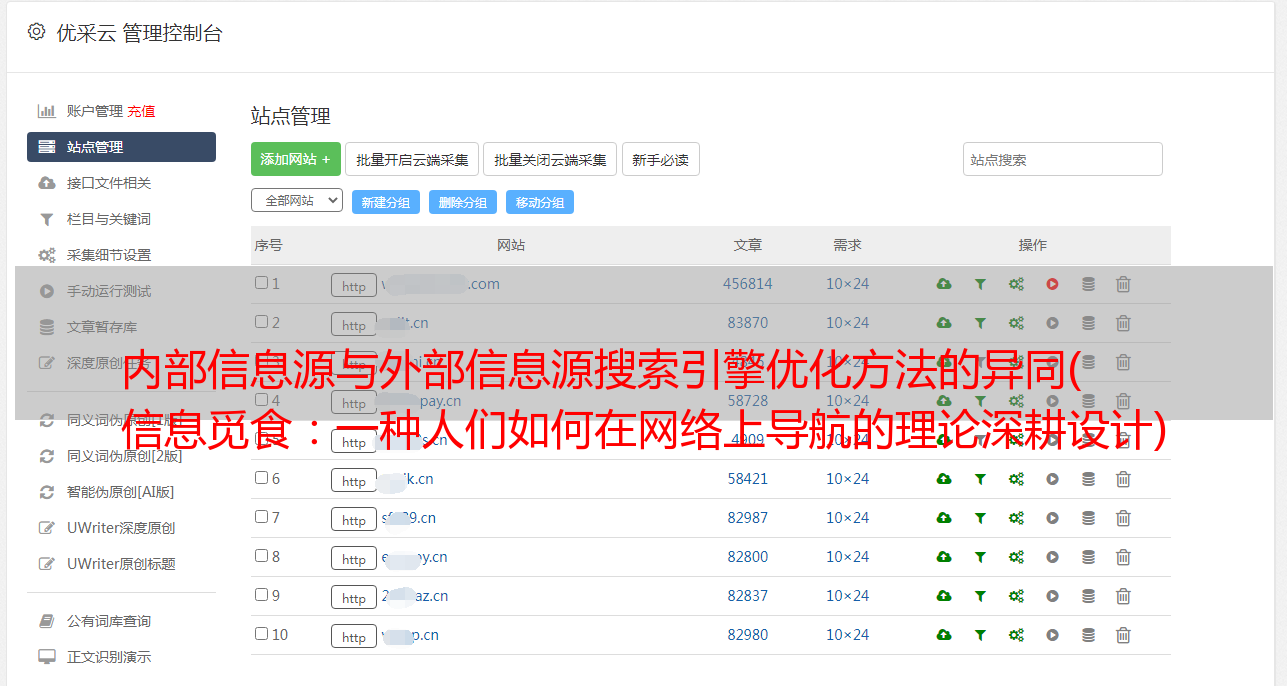Click the gears settings icon in row 8

point(1016,557)
